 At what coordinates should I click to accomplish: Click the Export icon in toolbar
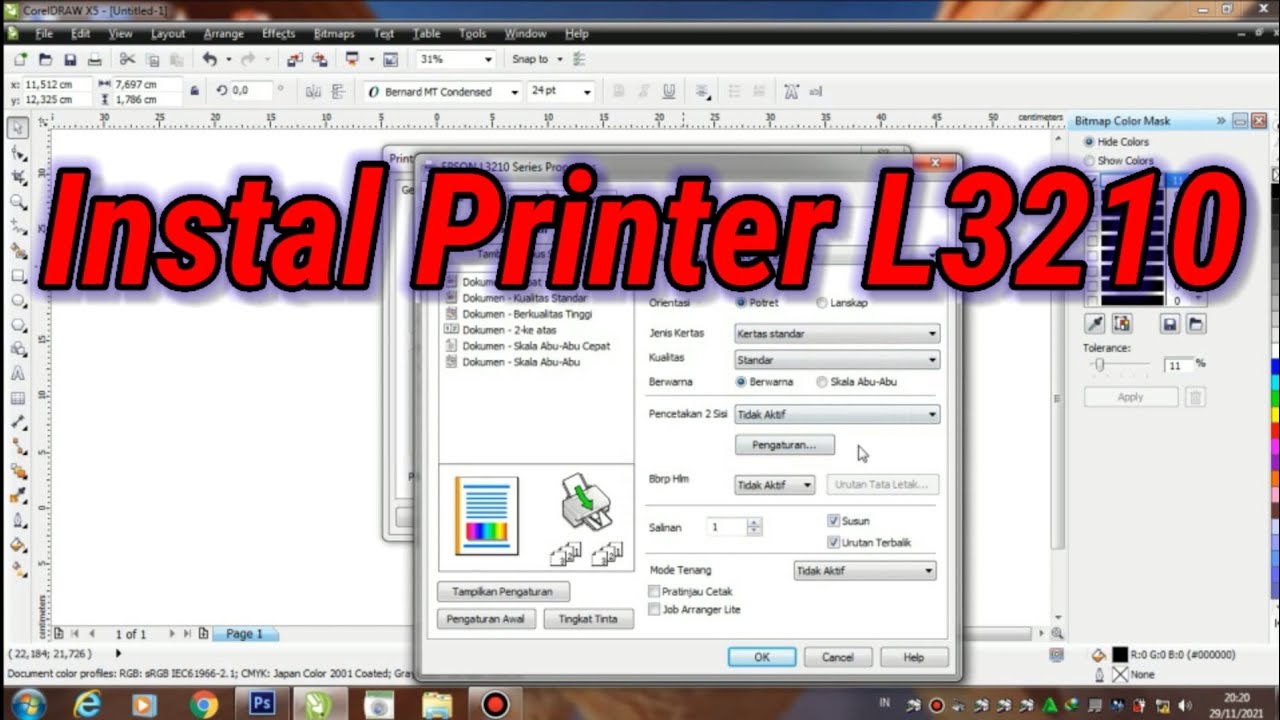319,60
